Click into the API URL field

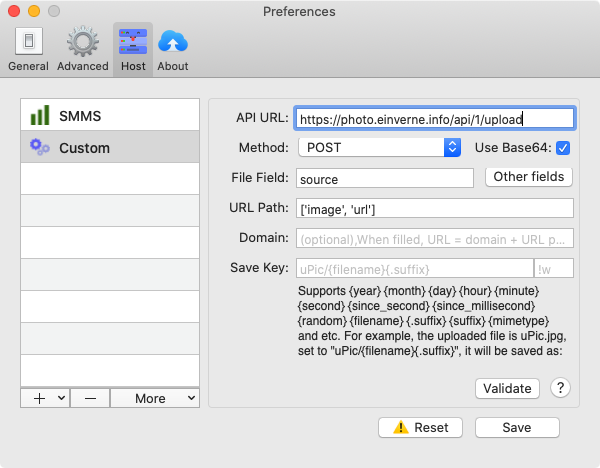[x=434, y=118]
